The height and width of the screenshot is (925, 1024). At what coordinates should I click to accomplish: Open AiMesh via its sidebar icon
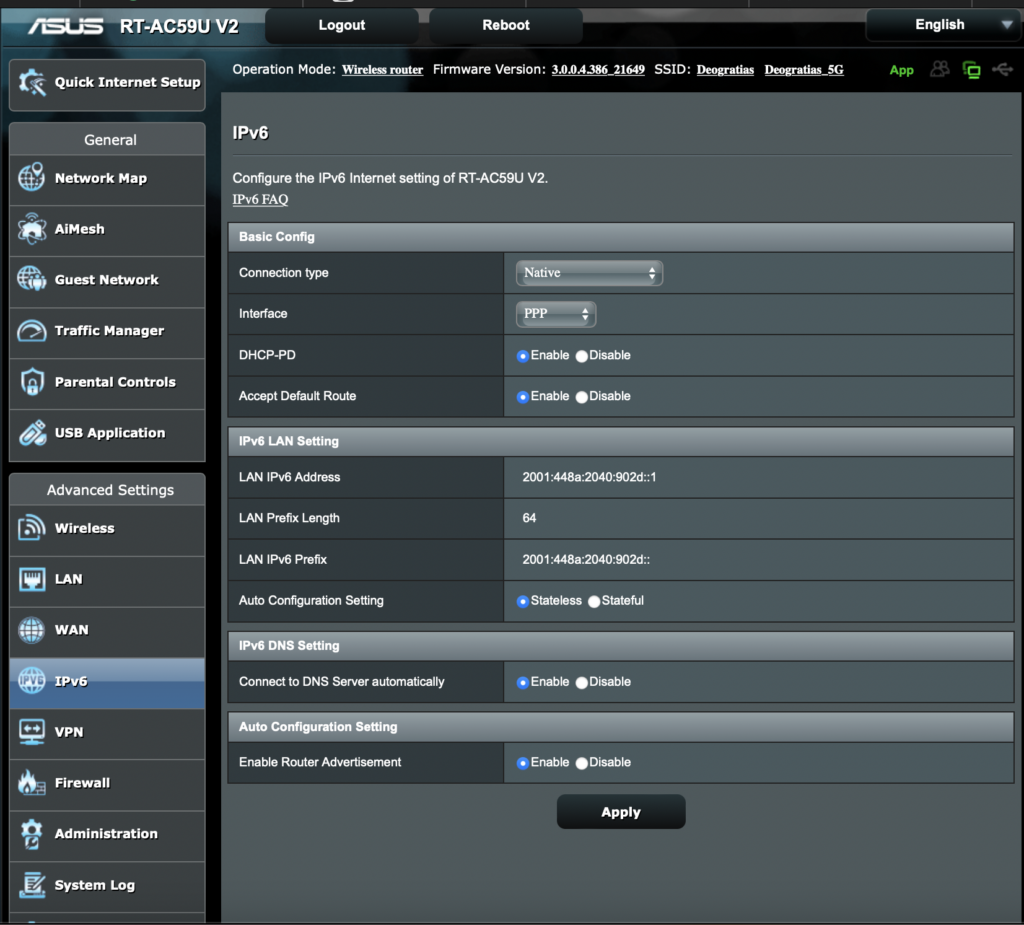[32, 229]
